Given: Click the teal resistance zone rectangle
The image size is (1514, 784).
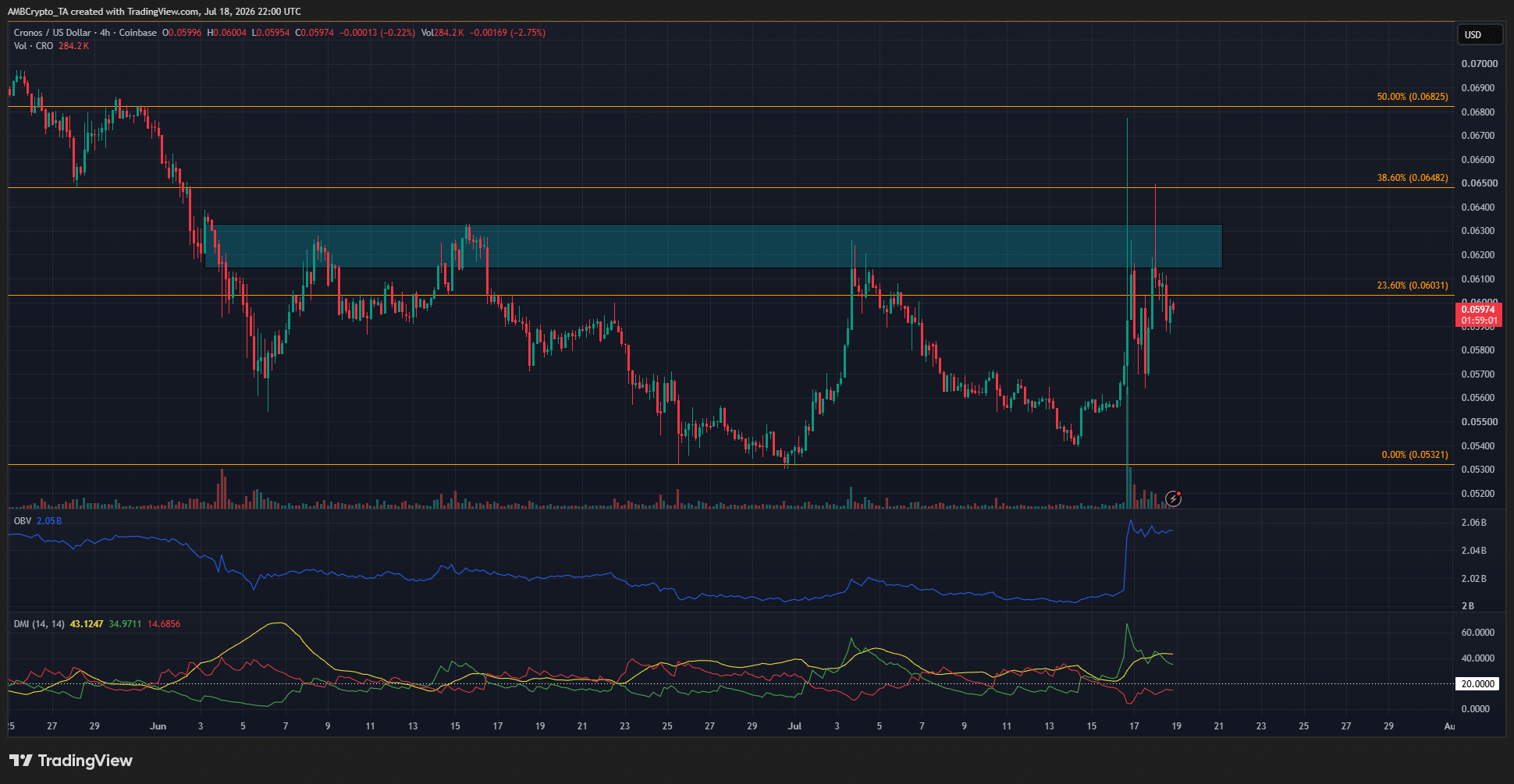Looking at the screenshot, I should (713, 247).
